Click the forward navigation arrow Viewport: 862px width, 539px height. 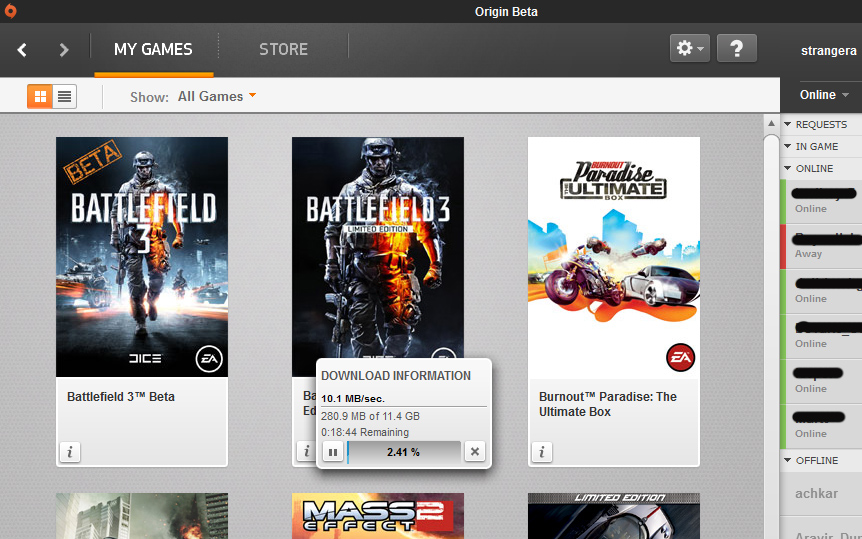(x=64, y=49)
